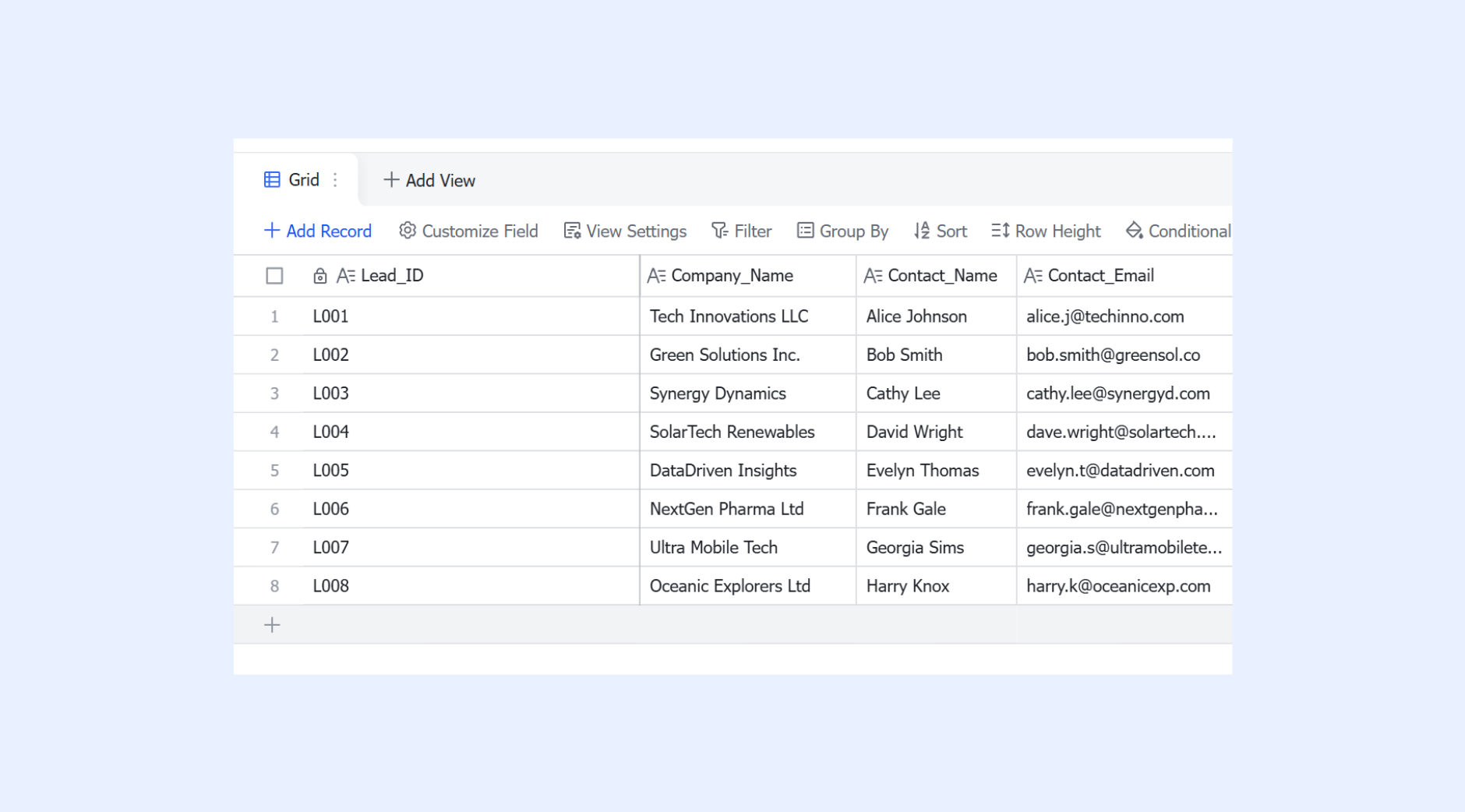
Task: Click the text-type icon of Company_Name
Action: tap(657, 276)
